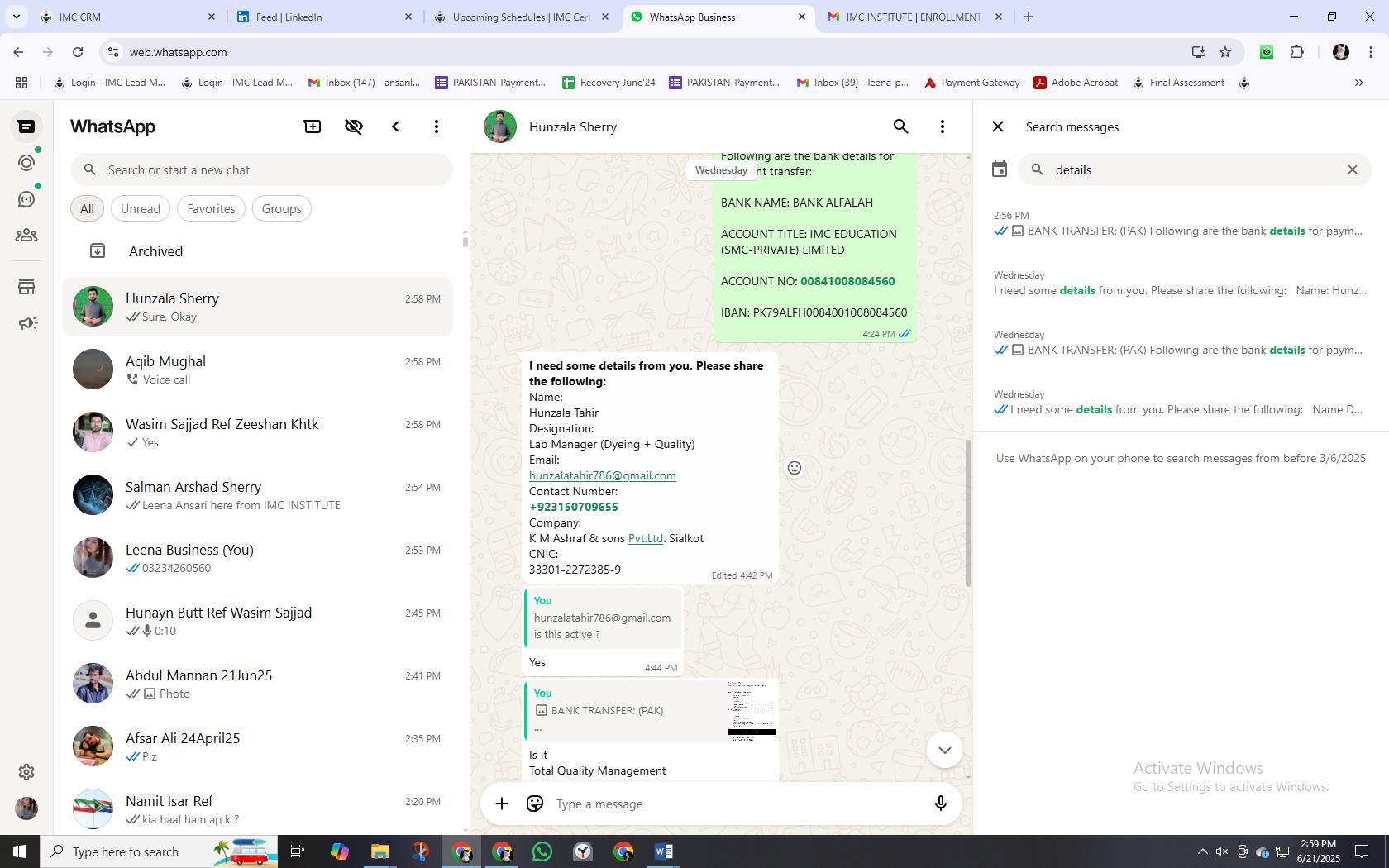Open the Archived chats row
This screenshot has height=868, width=1389.
pos(258,251)
